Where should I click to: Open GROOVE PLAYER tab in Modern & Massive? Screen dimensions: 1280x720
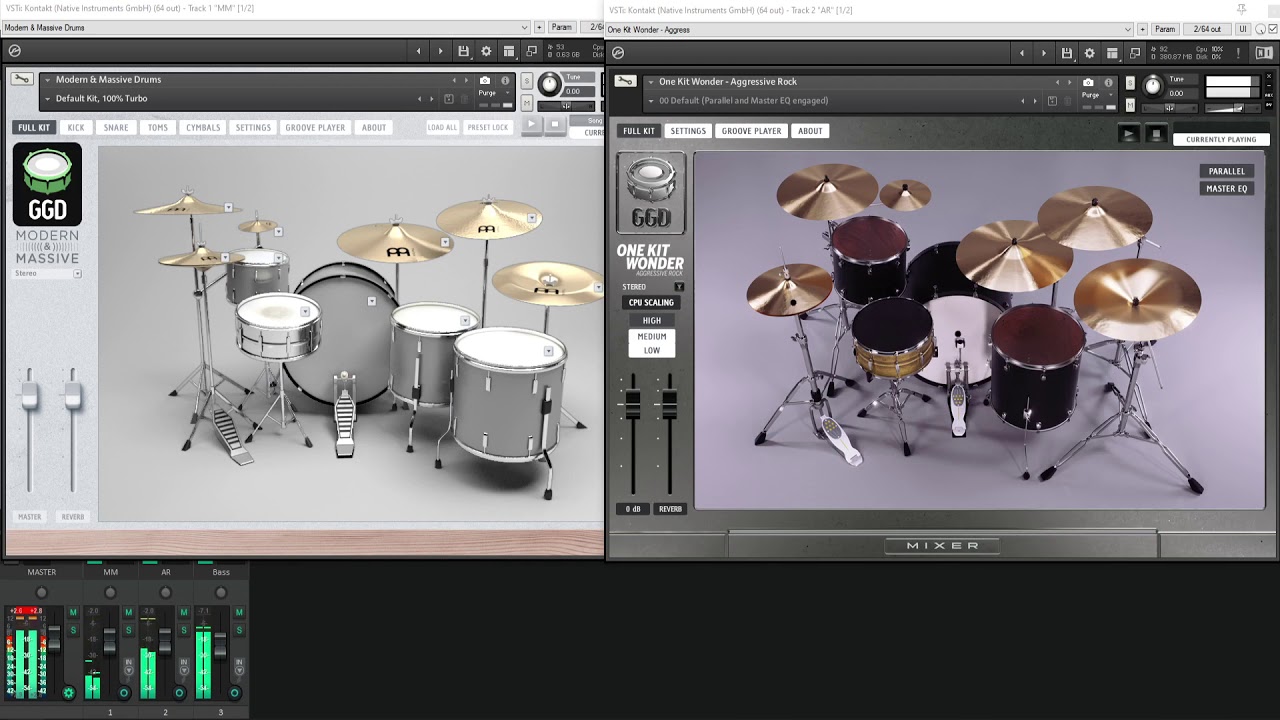315,128
